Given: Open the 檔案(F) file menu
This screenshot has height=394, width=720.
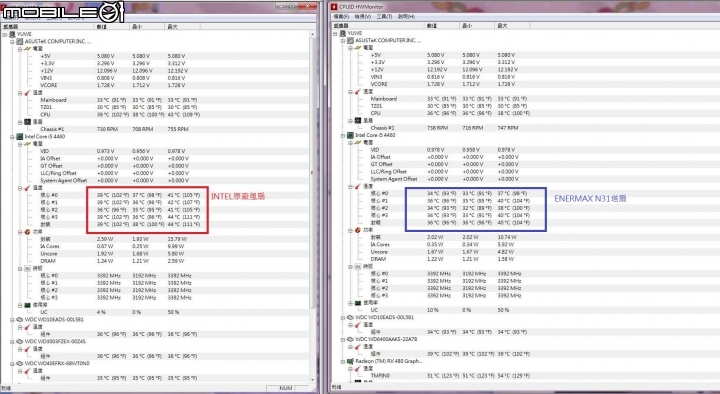Looking at the screenshot, I should click(x=341, y=17).
